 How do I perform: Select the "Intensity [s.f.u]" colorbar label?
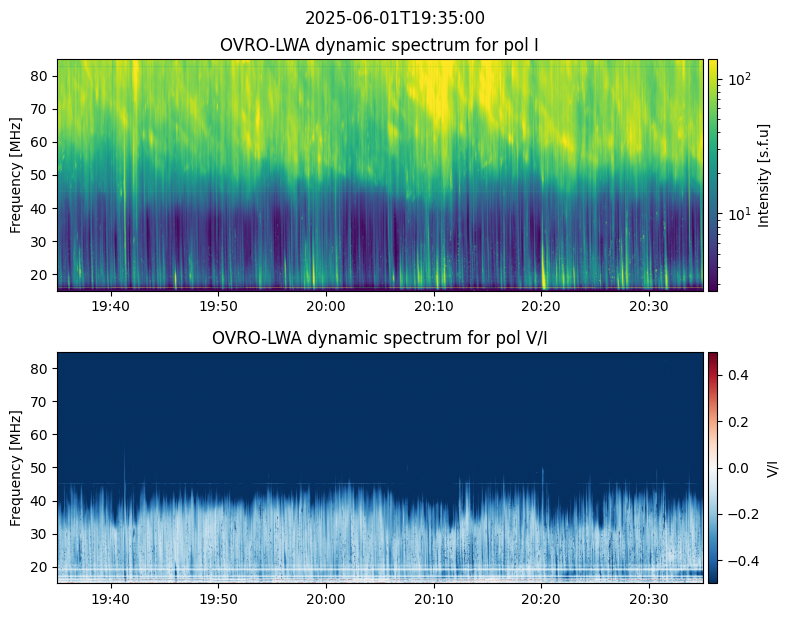click(765, 175)
